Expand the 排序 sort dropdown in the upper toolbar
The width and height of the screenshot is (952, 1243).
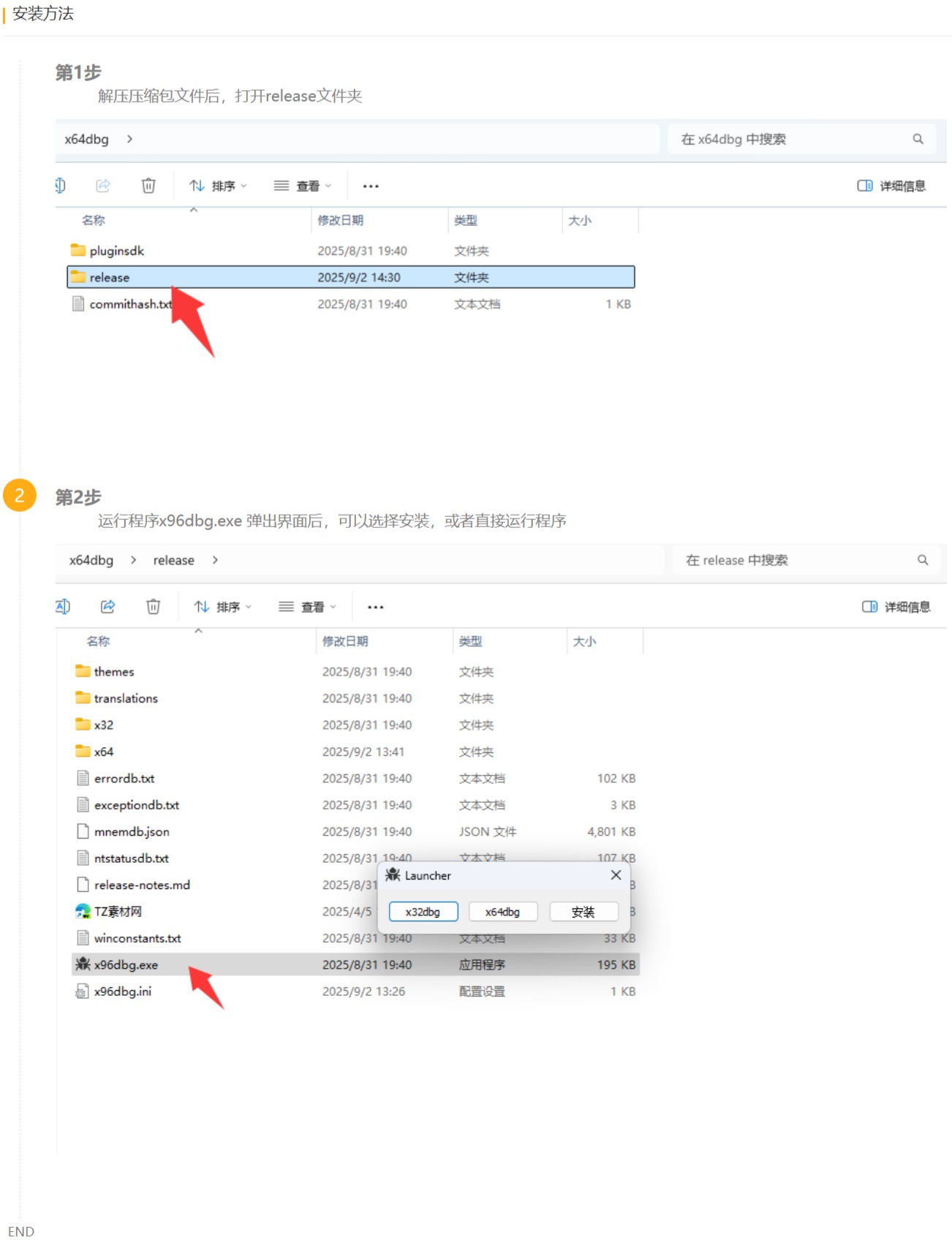coord(218,186)
